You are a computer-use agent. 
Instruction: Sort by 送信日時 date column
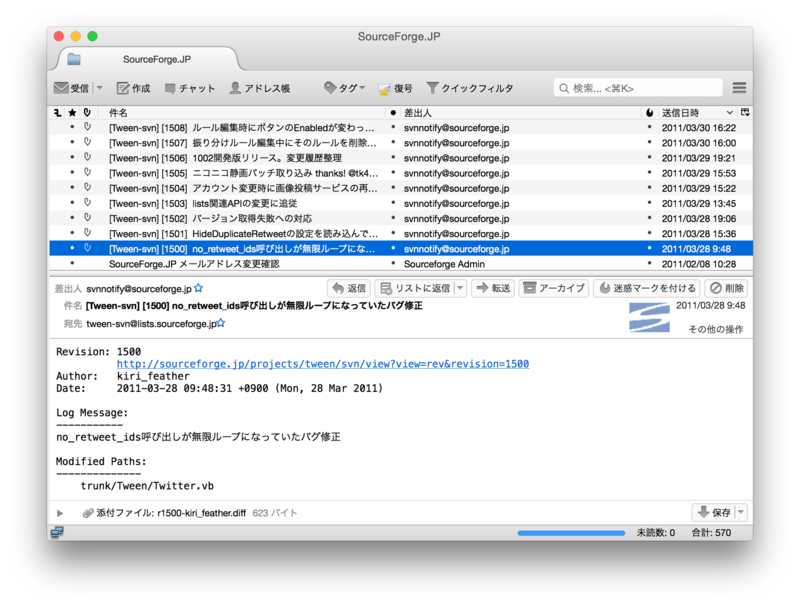point(697,113)
